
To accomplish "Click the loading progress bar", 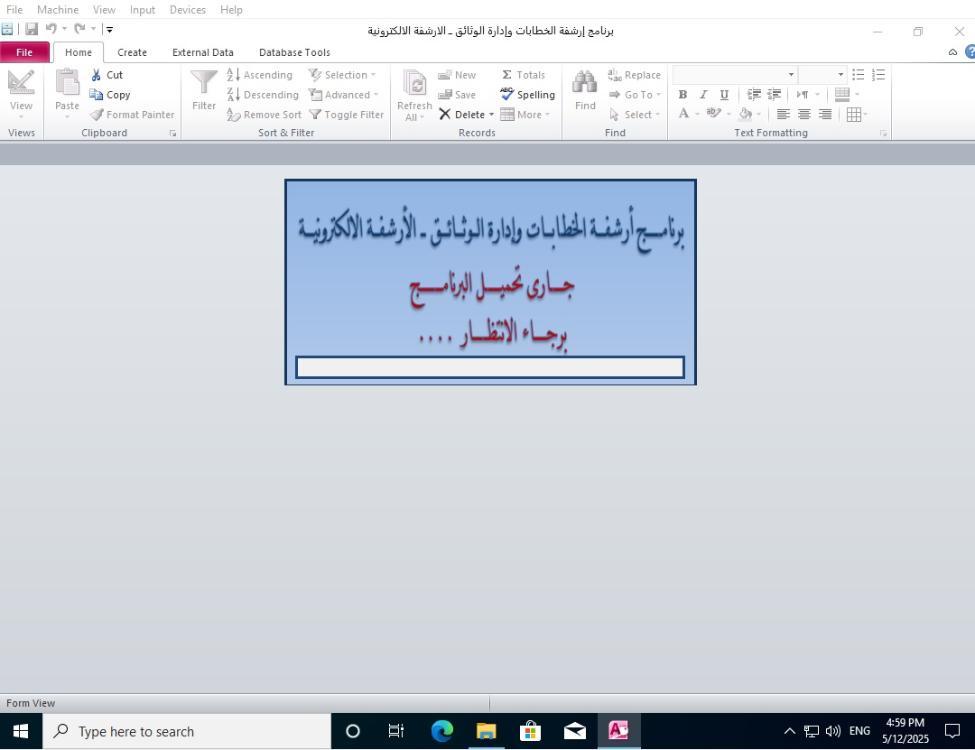I will pos(490,367).
